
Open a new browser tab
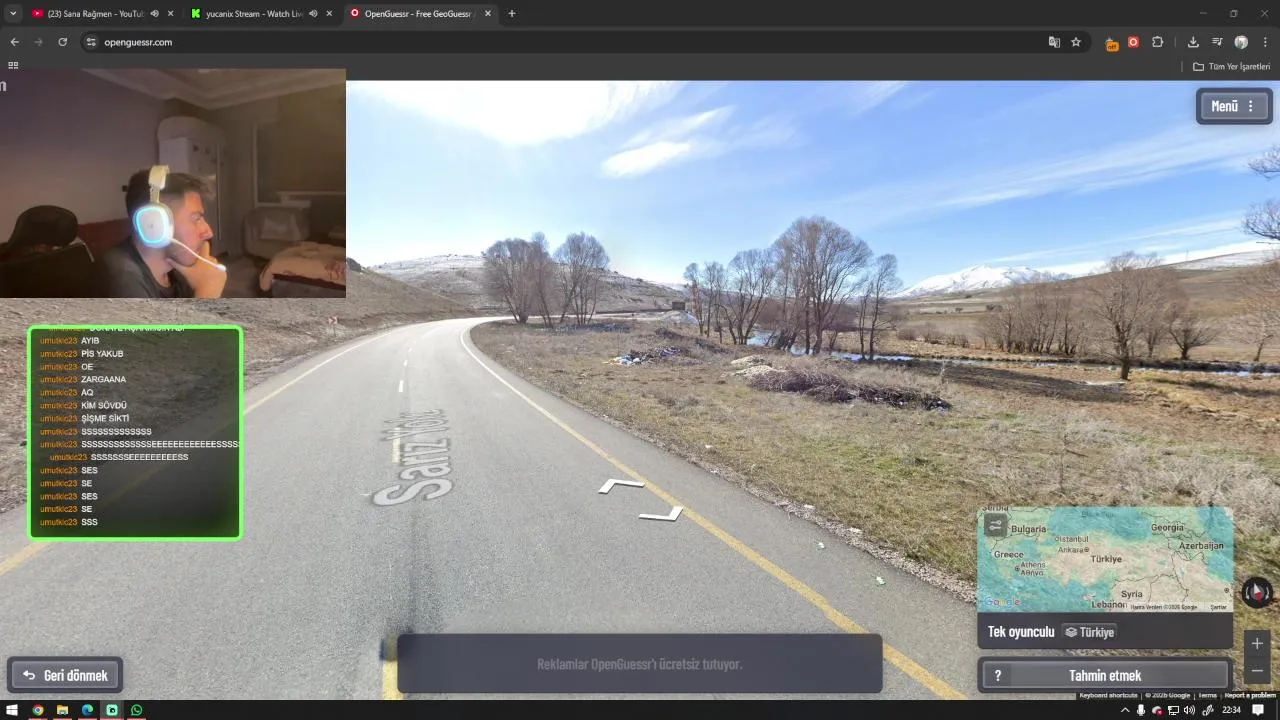click(x=512, y=14)
